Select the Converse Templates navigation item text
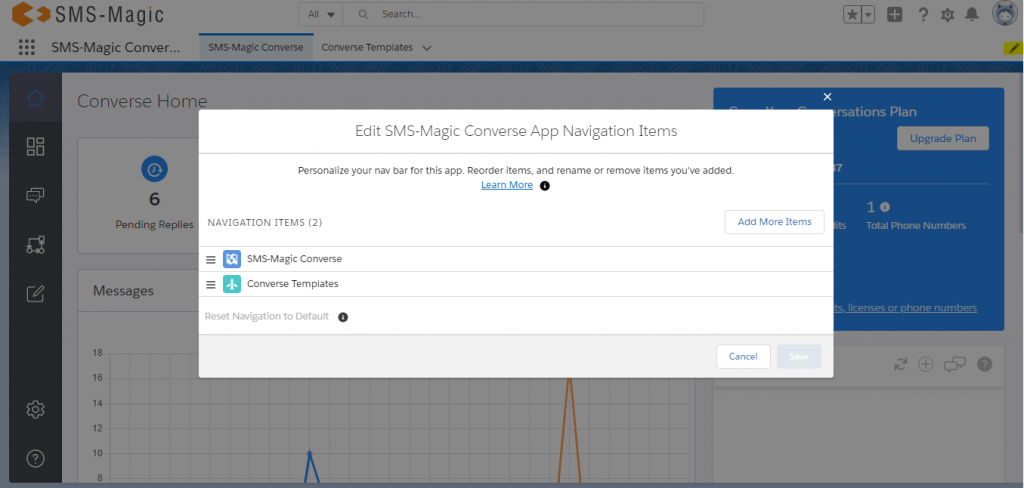This screenshot has width=1024, height=488. [x=293, y=284]
